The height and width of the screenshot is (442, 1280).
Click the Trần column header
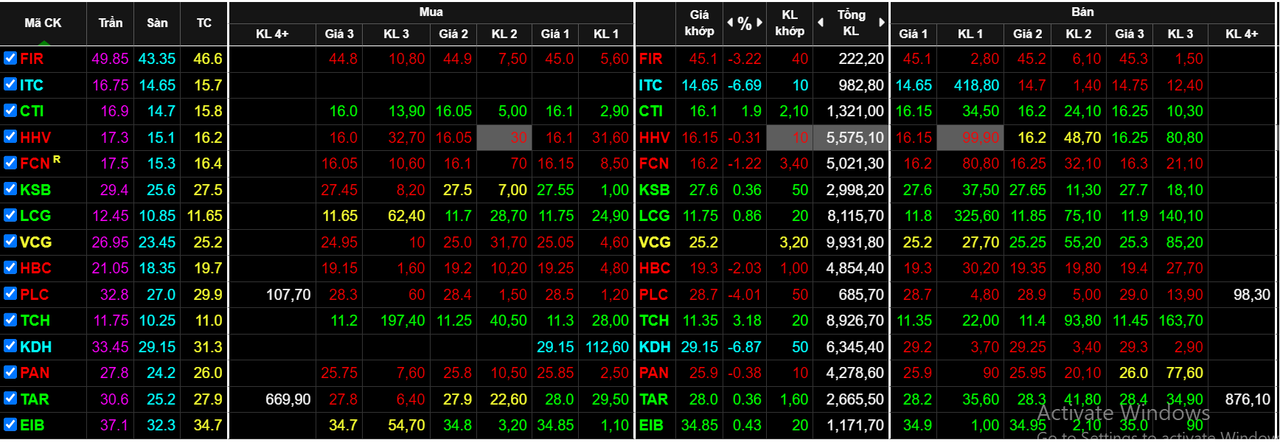[x=111, y=22]
